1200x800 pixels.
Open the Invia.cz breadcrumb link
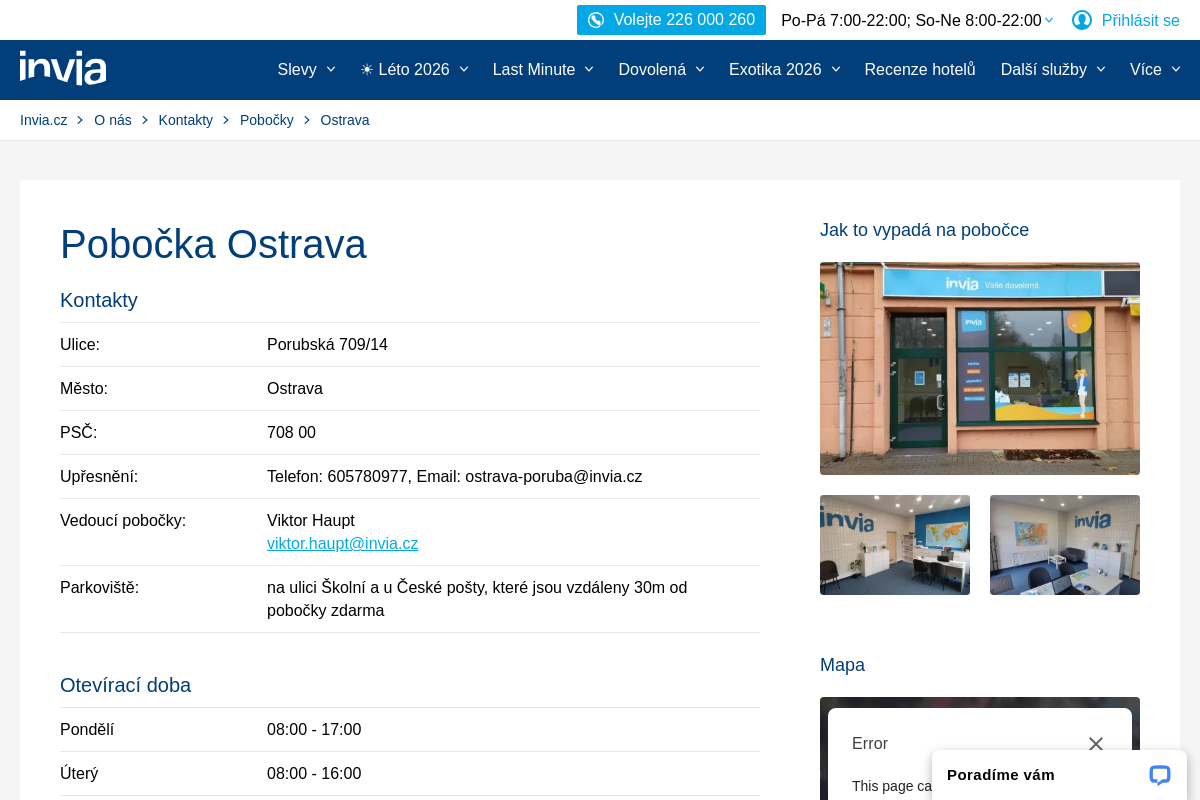point(43,119)
